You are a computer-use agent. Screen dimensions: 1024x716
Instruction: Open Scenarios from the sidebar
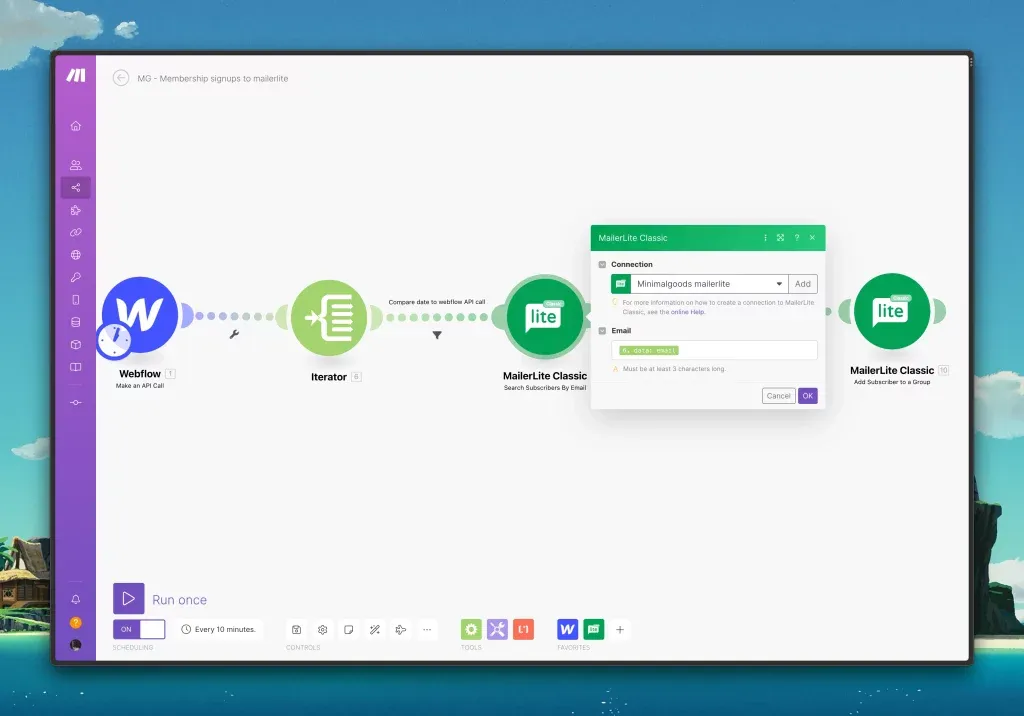pyautogui.click(x=76, y=187)
